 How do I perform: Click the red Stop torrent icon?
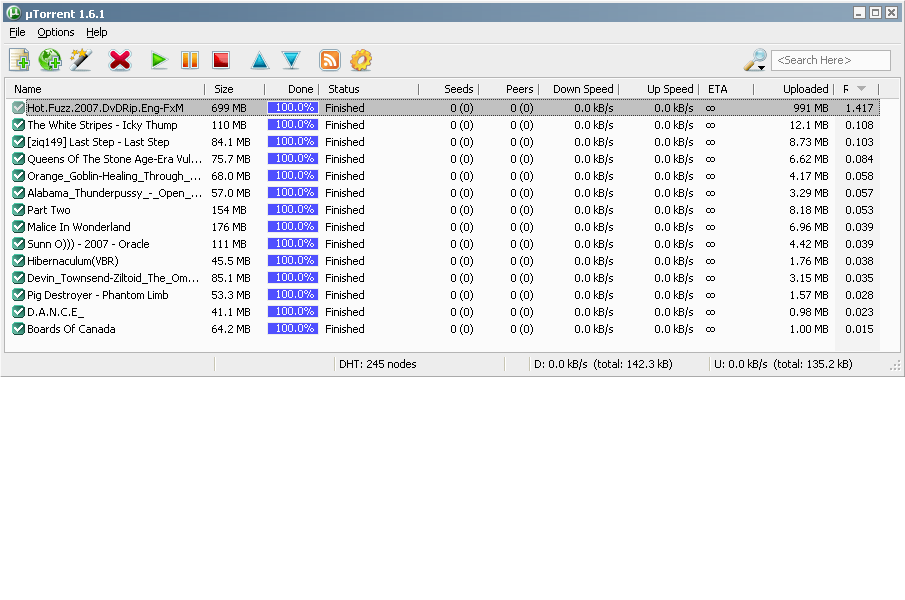coord(221,60)
